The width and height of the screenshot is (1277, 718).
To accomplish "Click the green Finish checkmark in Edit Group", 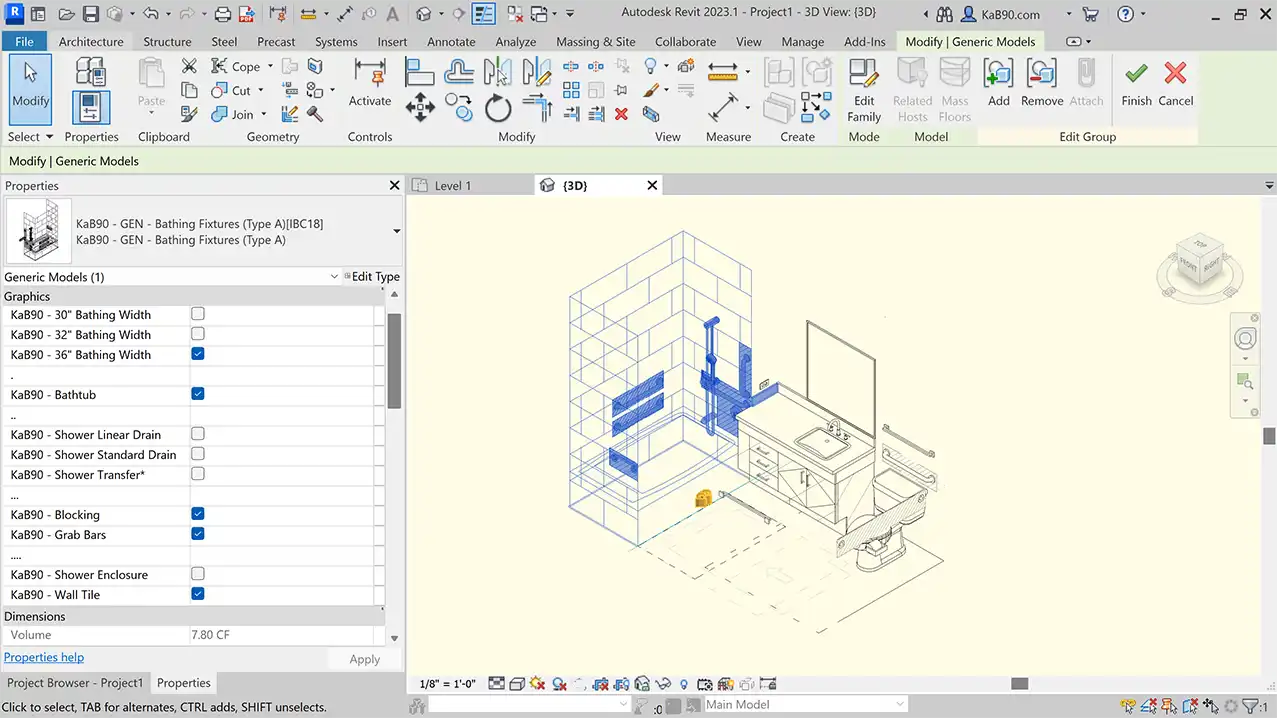I will coord(1136,75).
